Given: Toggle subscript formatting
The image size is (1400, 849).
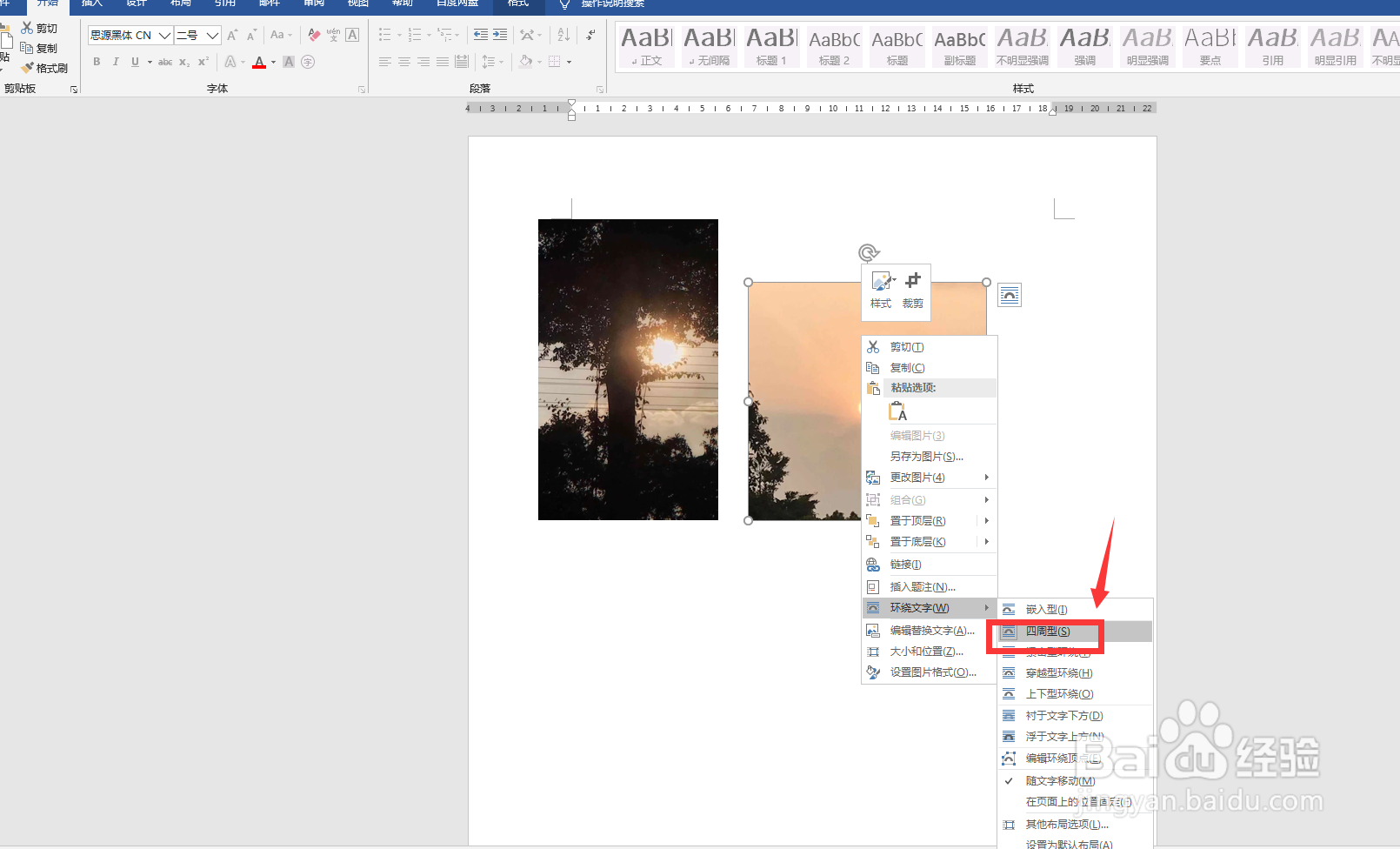Looking at the screenshot, I should [x=184, y=62].
